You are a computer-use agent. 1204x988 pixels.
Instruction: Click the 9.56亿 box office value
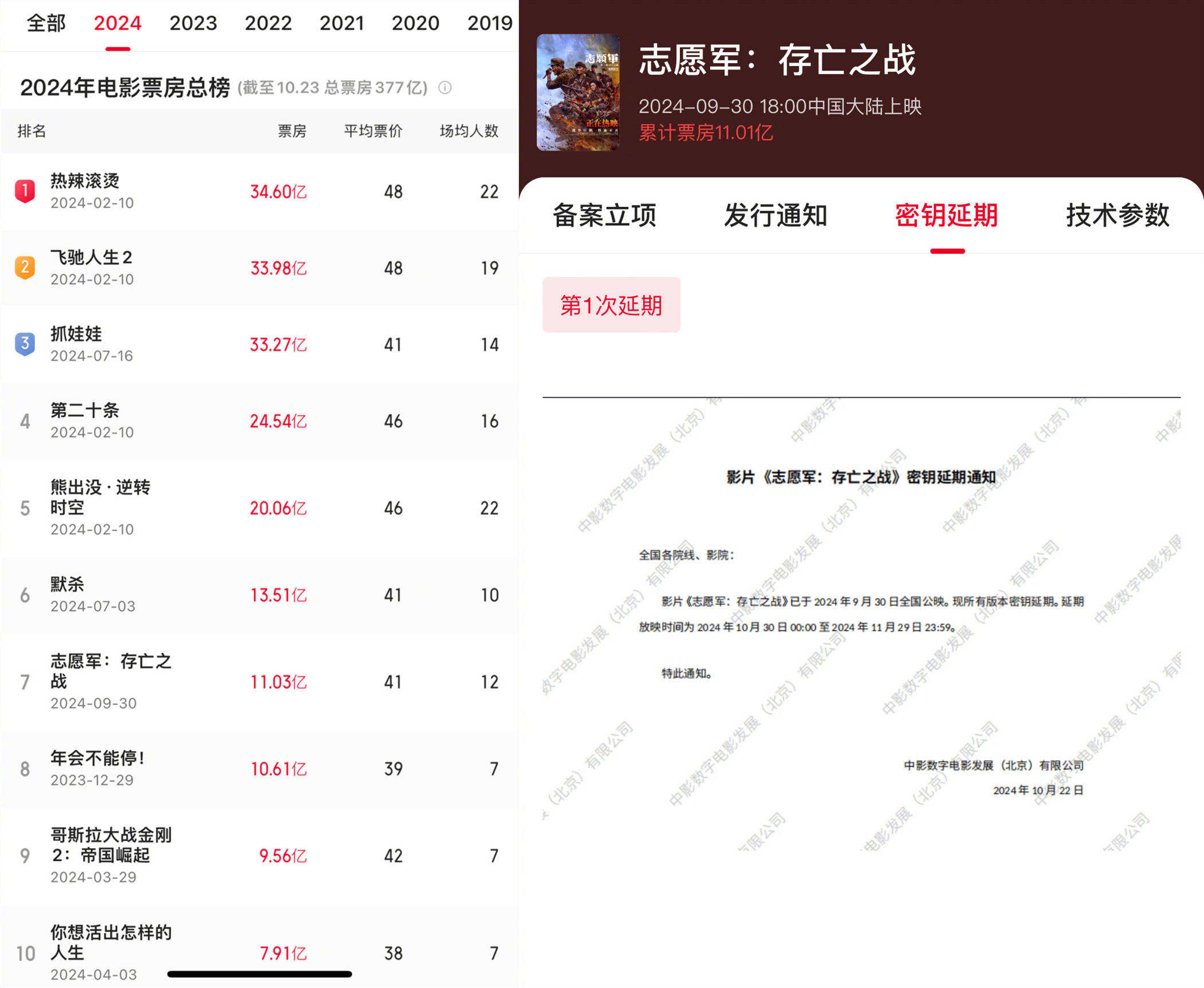[283, 856]
